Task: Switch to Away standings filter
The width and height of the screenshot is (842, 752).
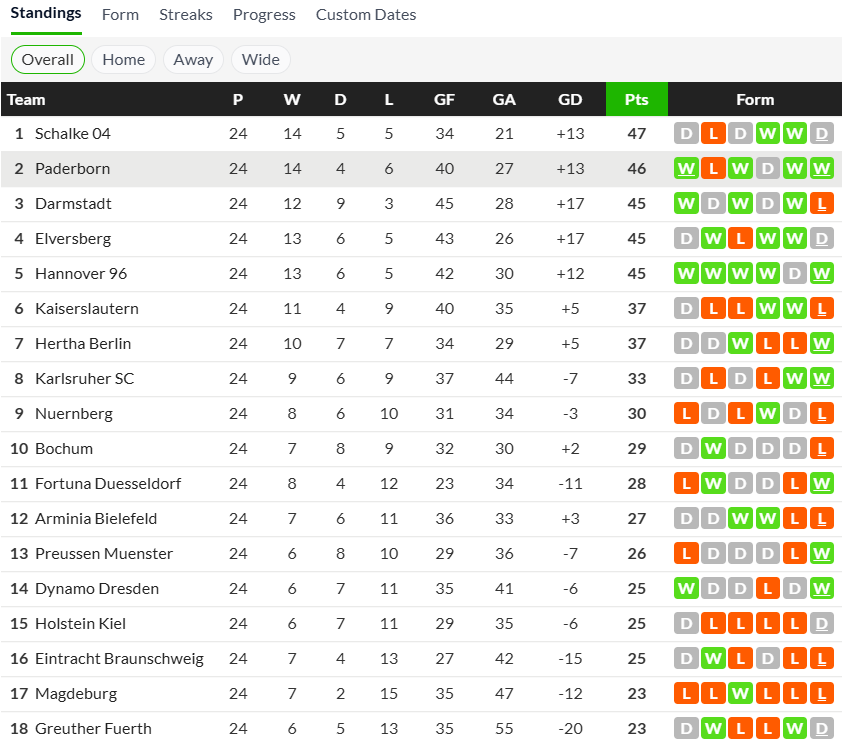Action: coord(193,59)
